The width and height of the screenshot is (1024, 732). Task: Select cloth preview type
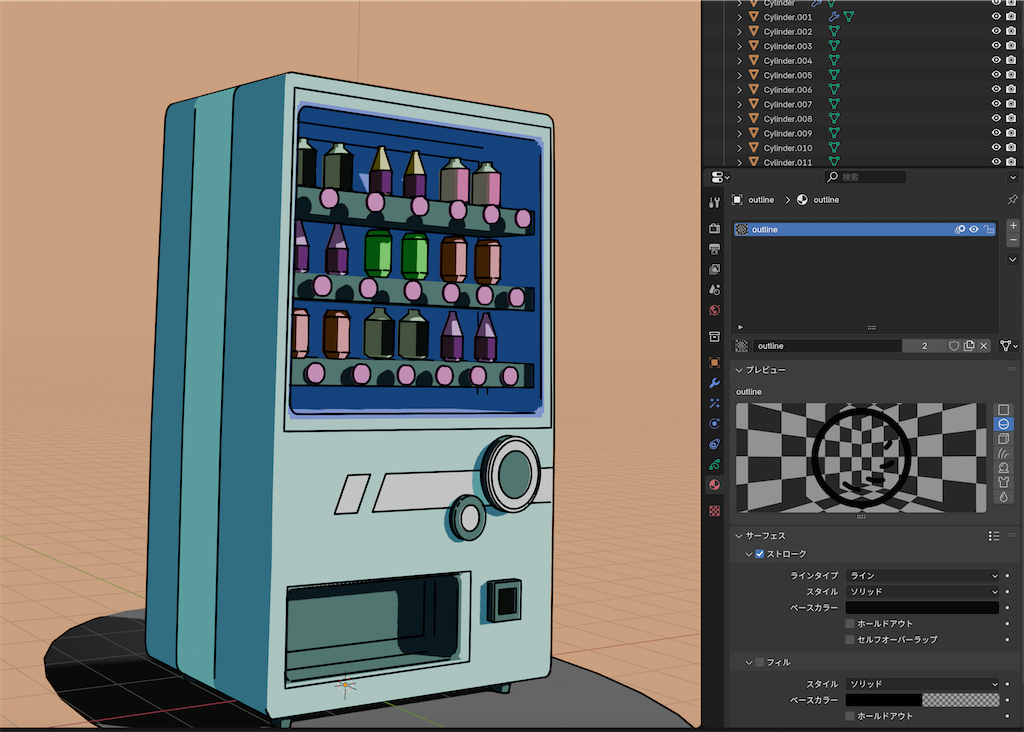click(1004, 482)
